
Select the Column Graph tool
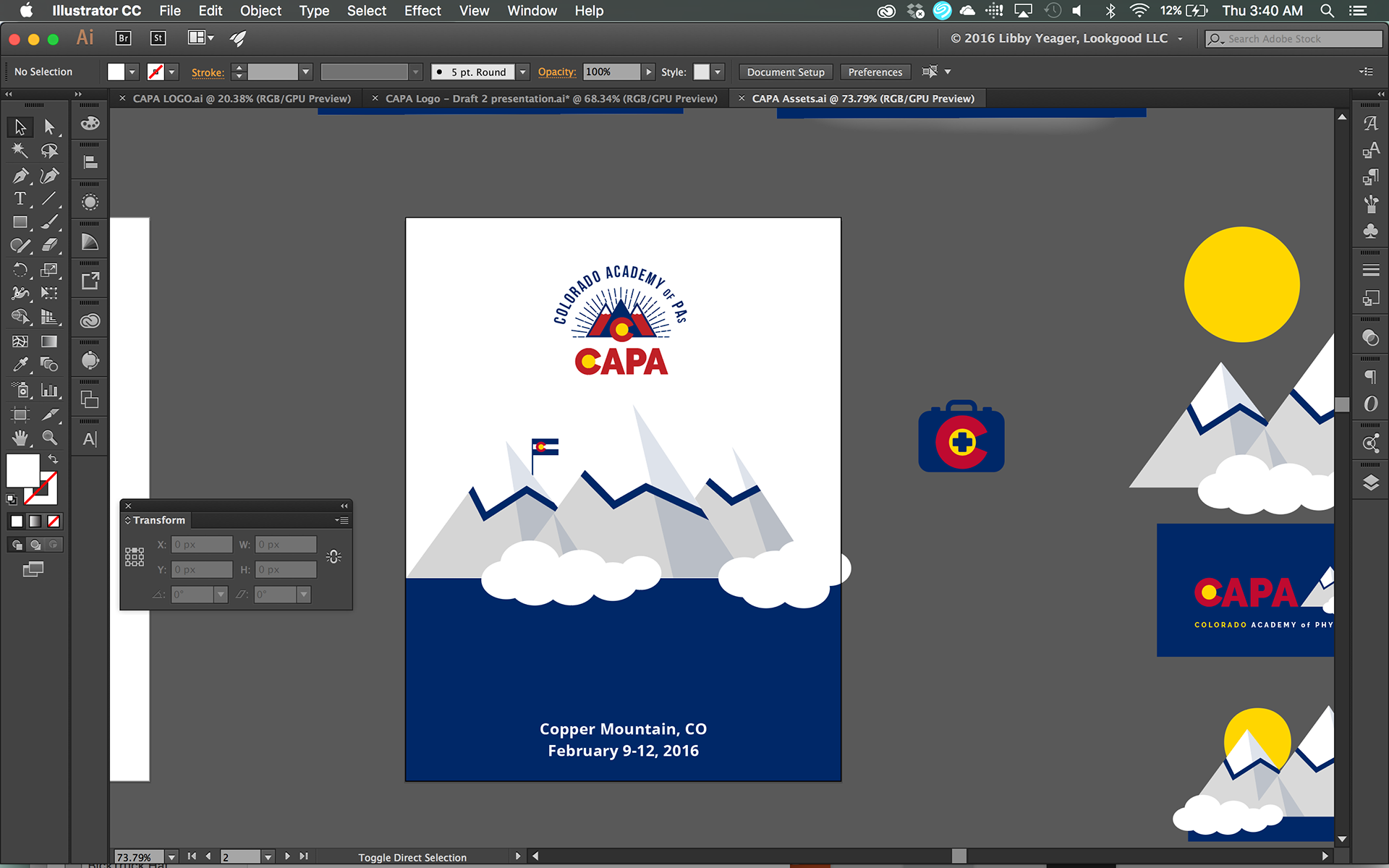pyautogui.click(x=49, y=391)
